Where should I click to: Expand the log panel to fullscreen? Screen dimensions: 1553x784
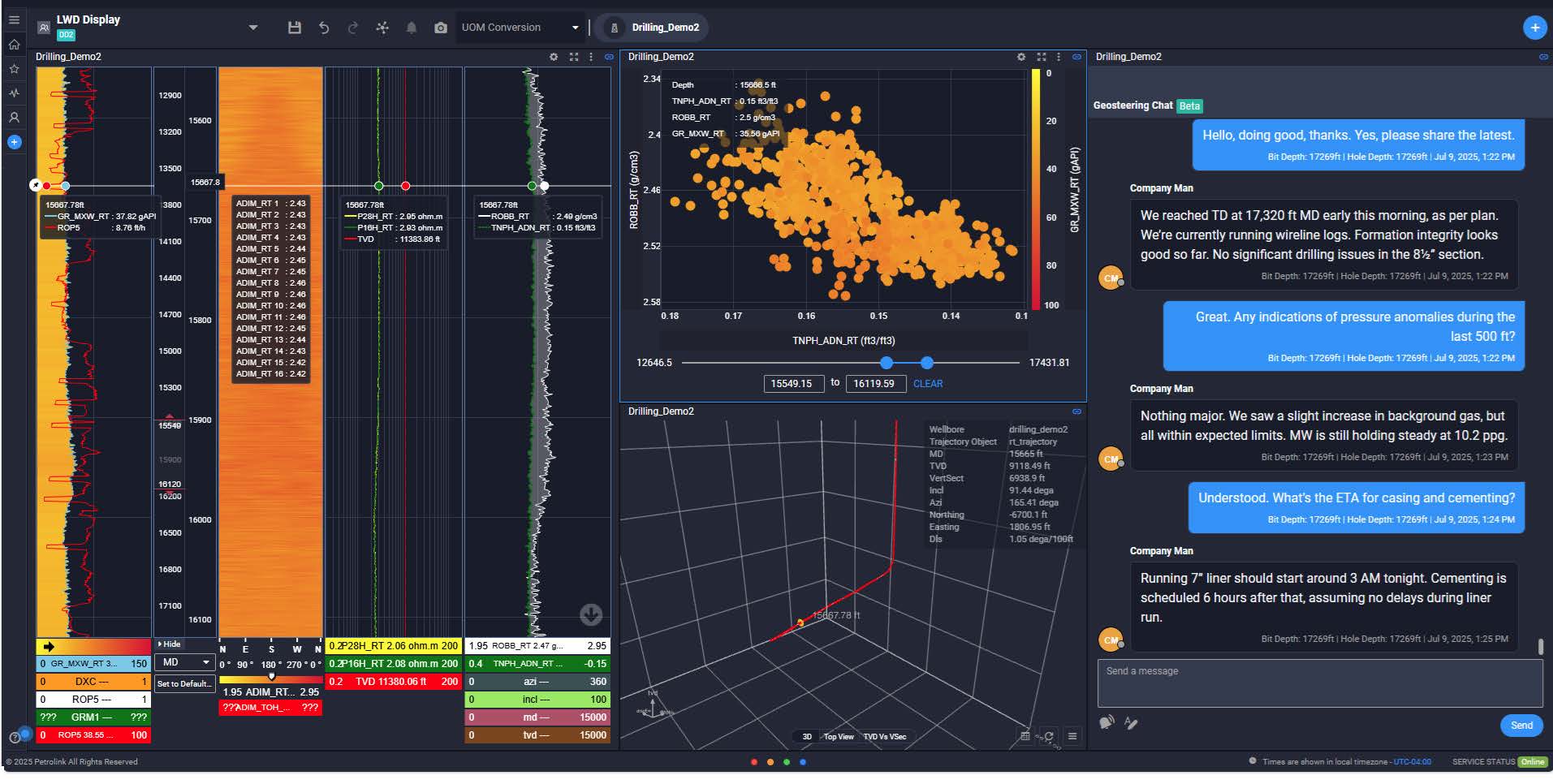click(574, 57)
